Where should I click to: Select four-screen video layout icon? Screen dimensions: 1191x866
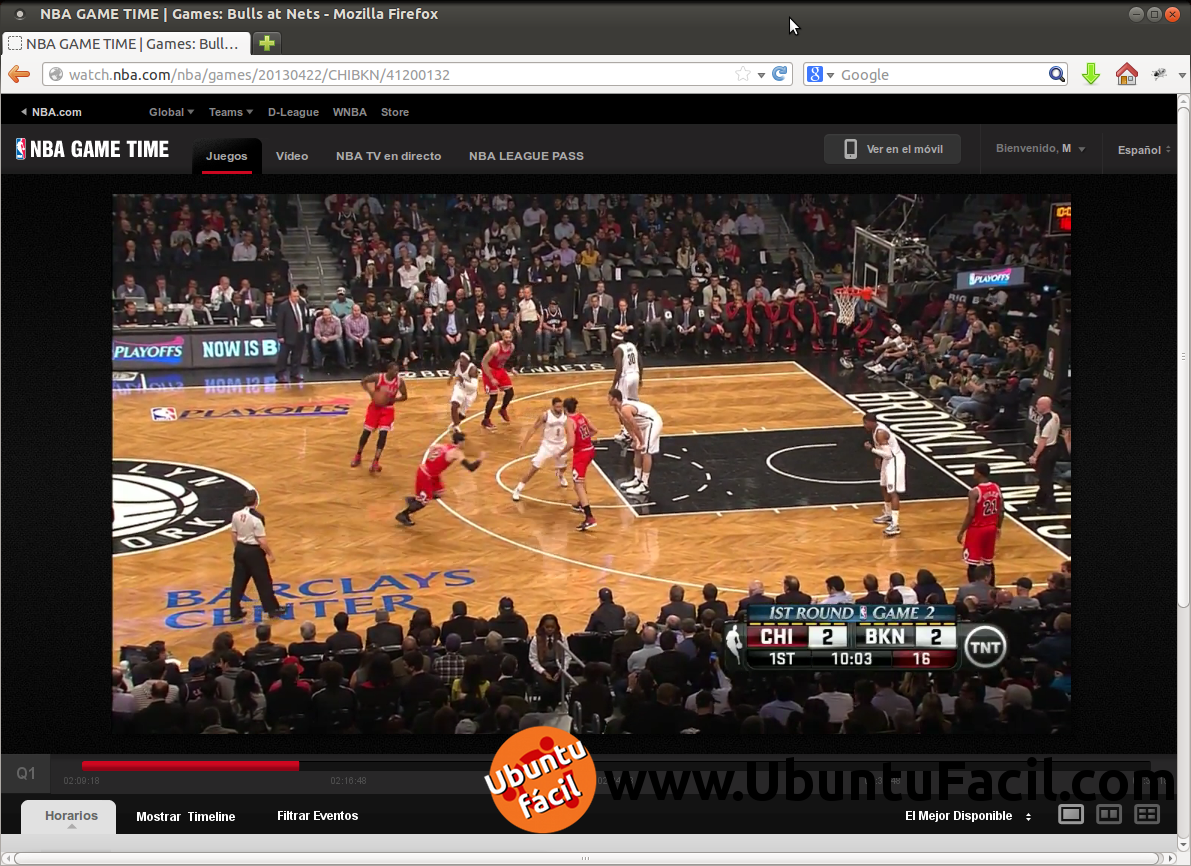[1146, 815]
